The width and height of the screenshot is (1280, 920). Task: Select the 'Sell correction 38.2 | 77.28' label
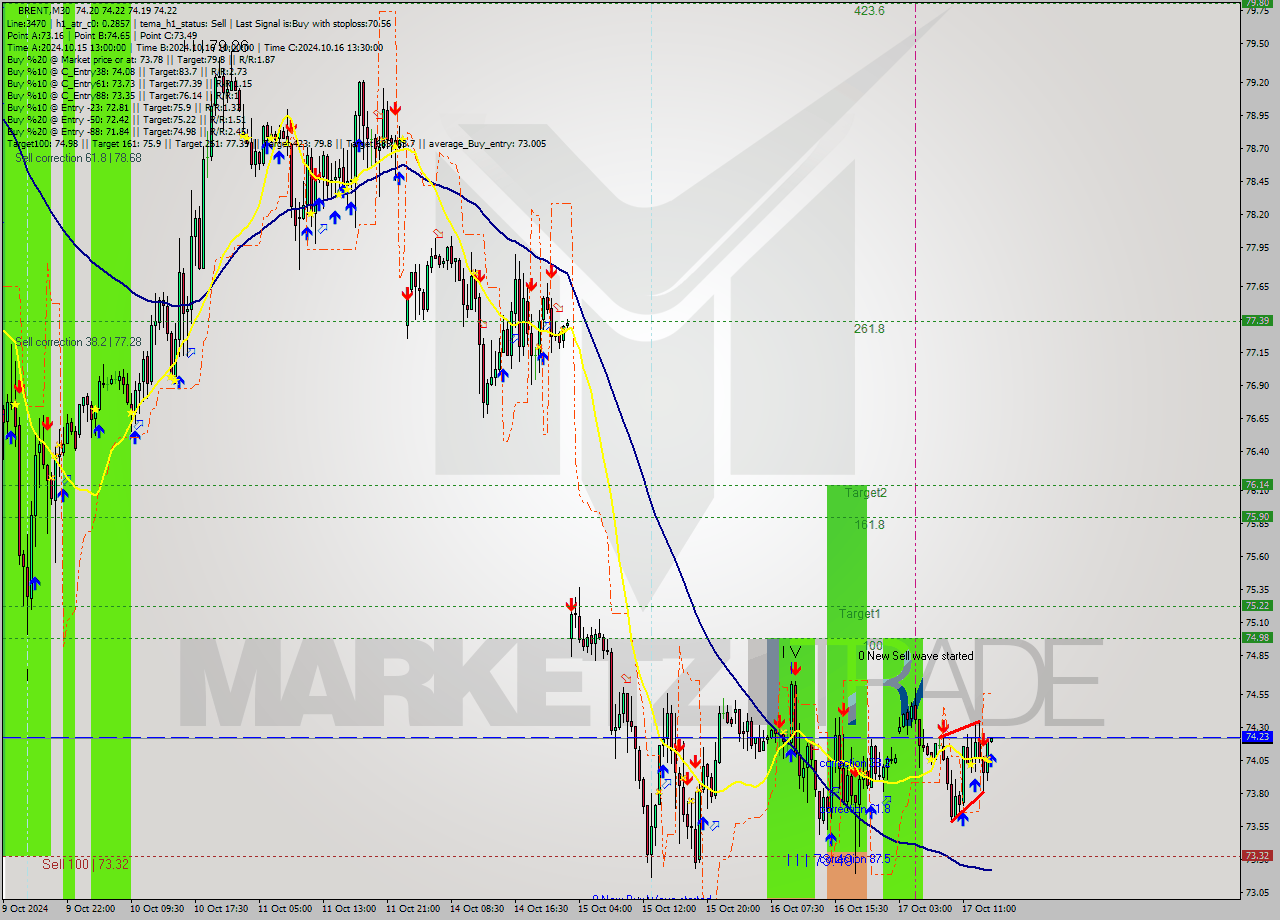click(x=78, y=342)
